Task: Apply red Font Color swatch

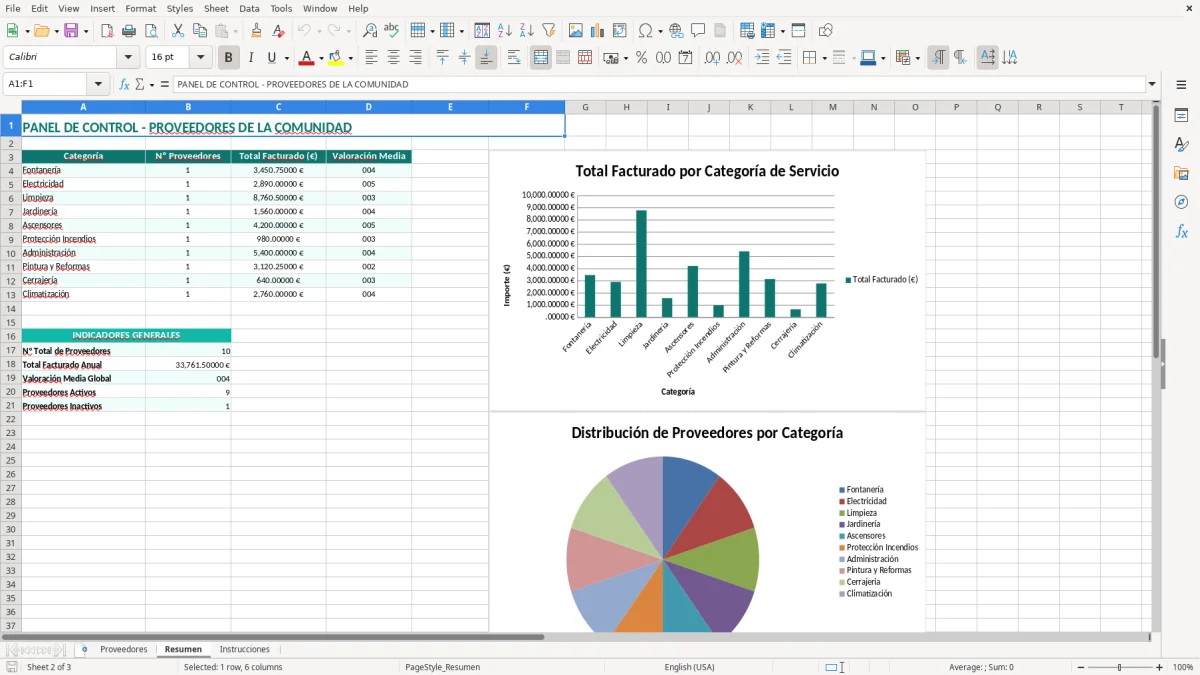Action: pos(307,58)
